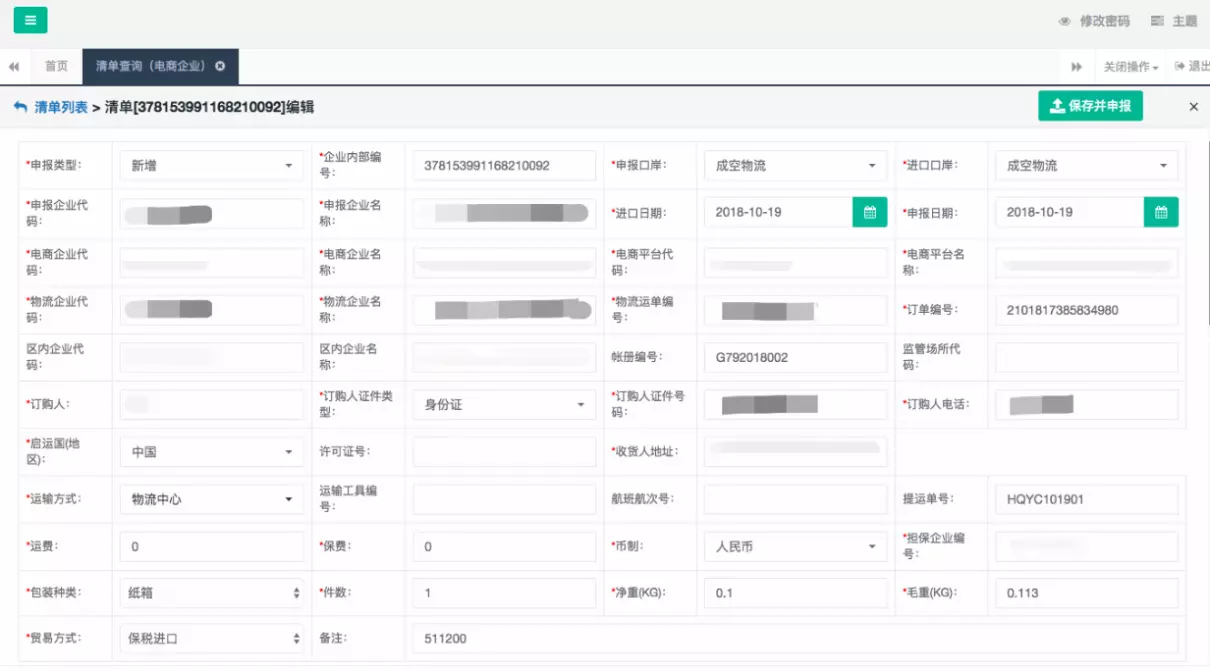
Task: Click the 备注 input field
Action: (x=795, y=638)
